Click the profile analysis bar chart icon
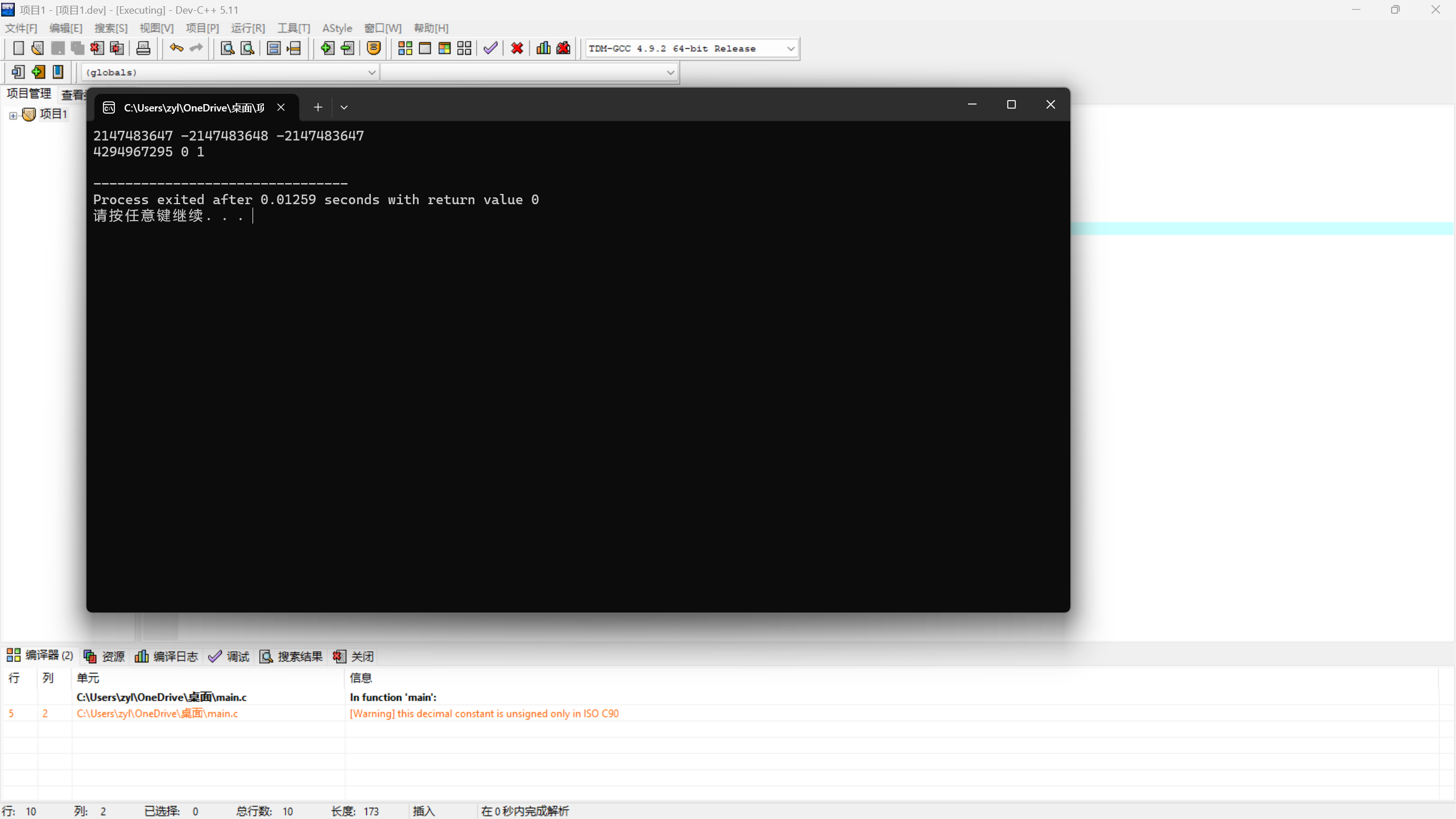Viewport: 1456px width, 819px height. 543,48
